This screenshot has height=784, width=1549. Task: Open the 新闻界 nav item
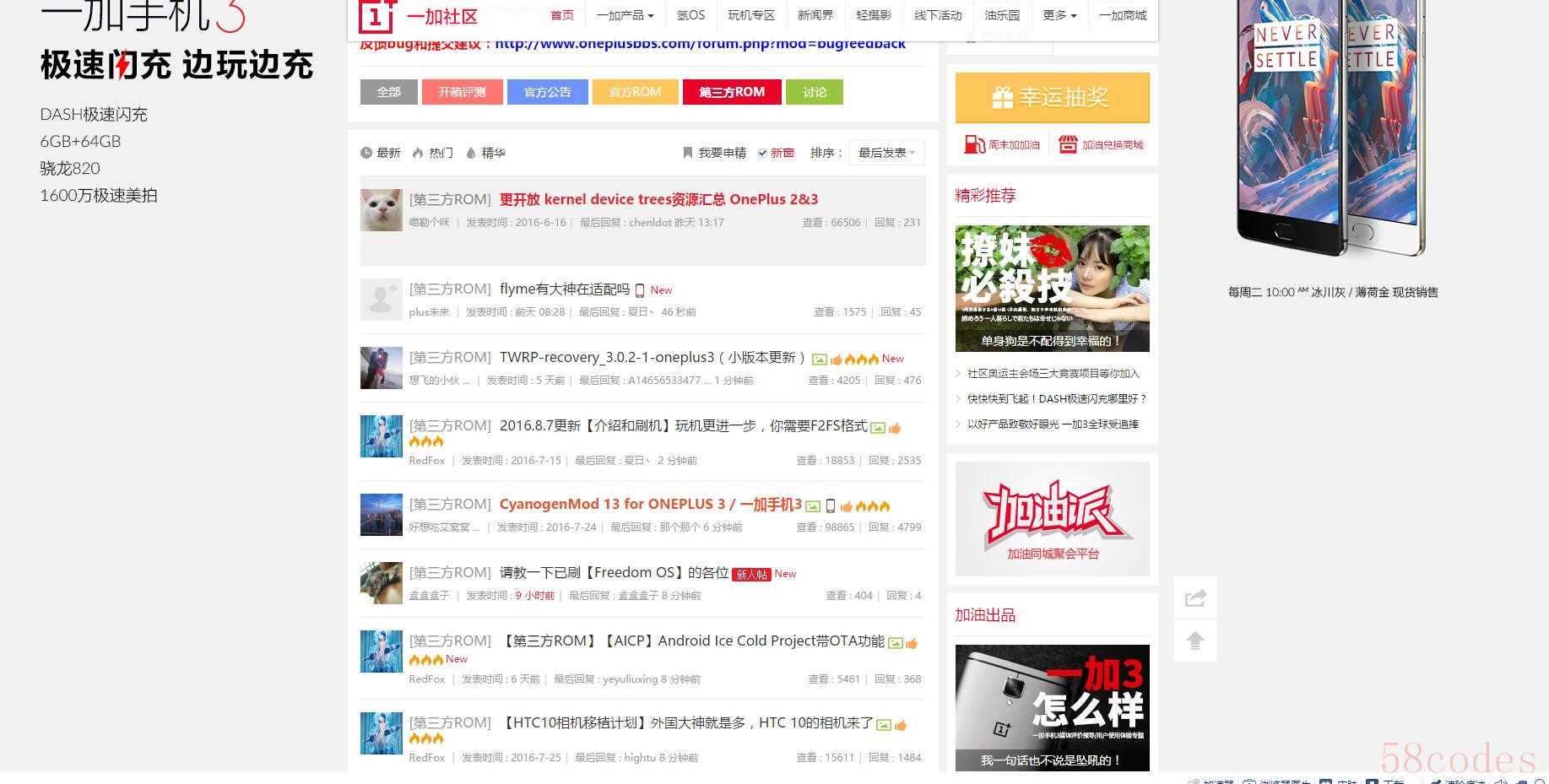[815, 15]
